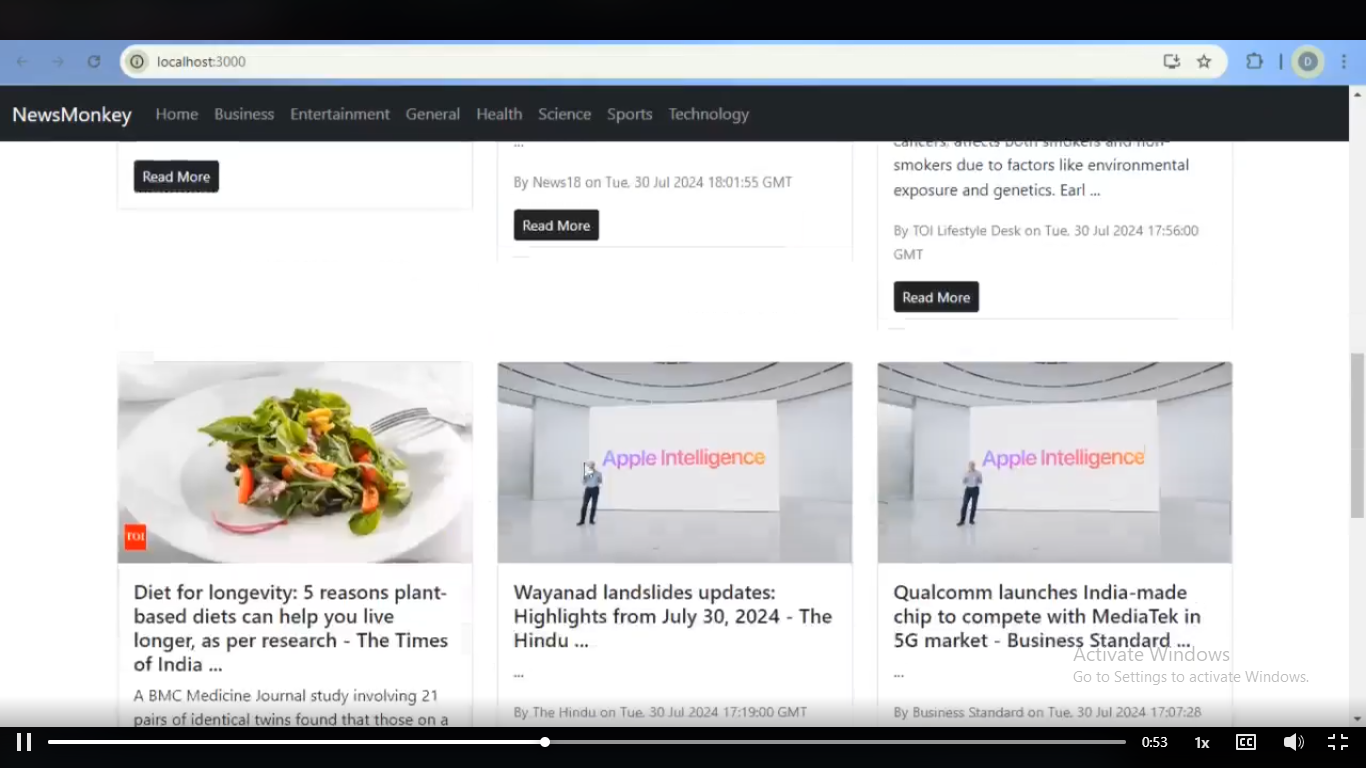
Task: Open the Health category
Action: (499, 114)
